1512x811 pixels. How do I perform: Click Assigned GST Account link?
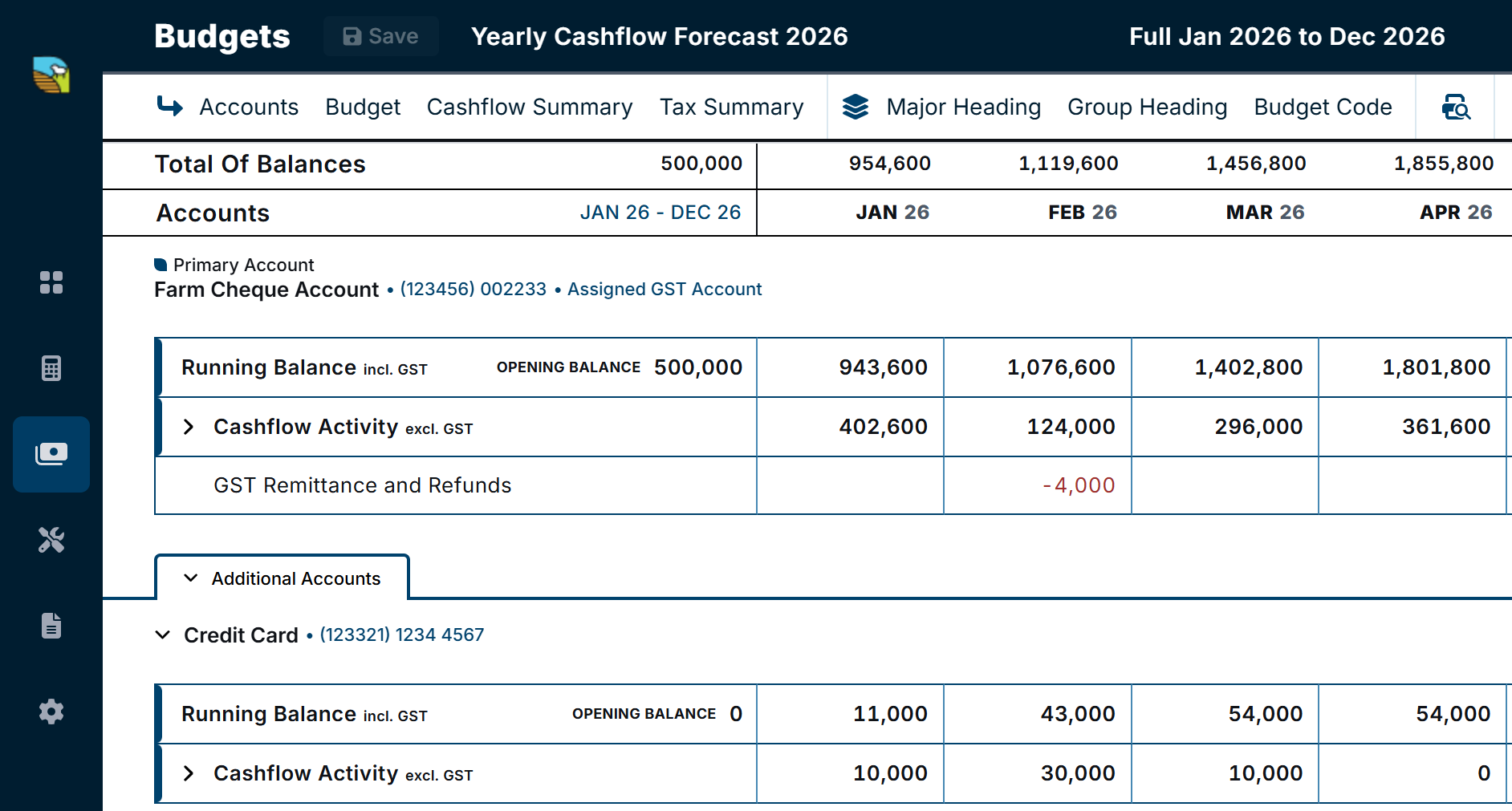click(665, 289)
